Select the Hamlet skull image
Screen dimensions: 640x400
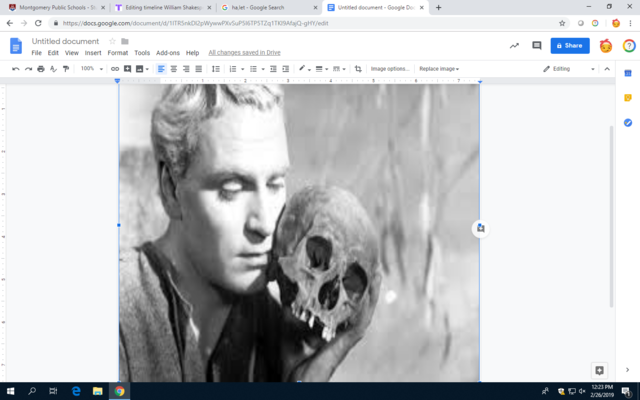[299, 233]
